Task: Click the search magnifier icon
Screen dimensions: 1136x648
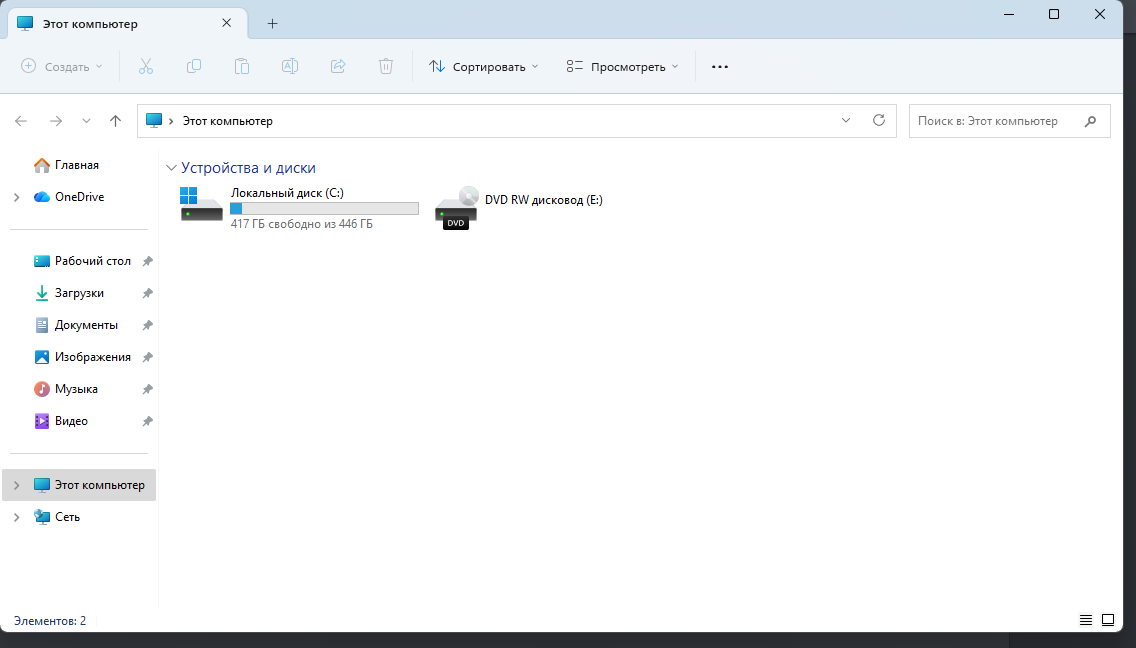Action: (1090, 121)
